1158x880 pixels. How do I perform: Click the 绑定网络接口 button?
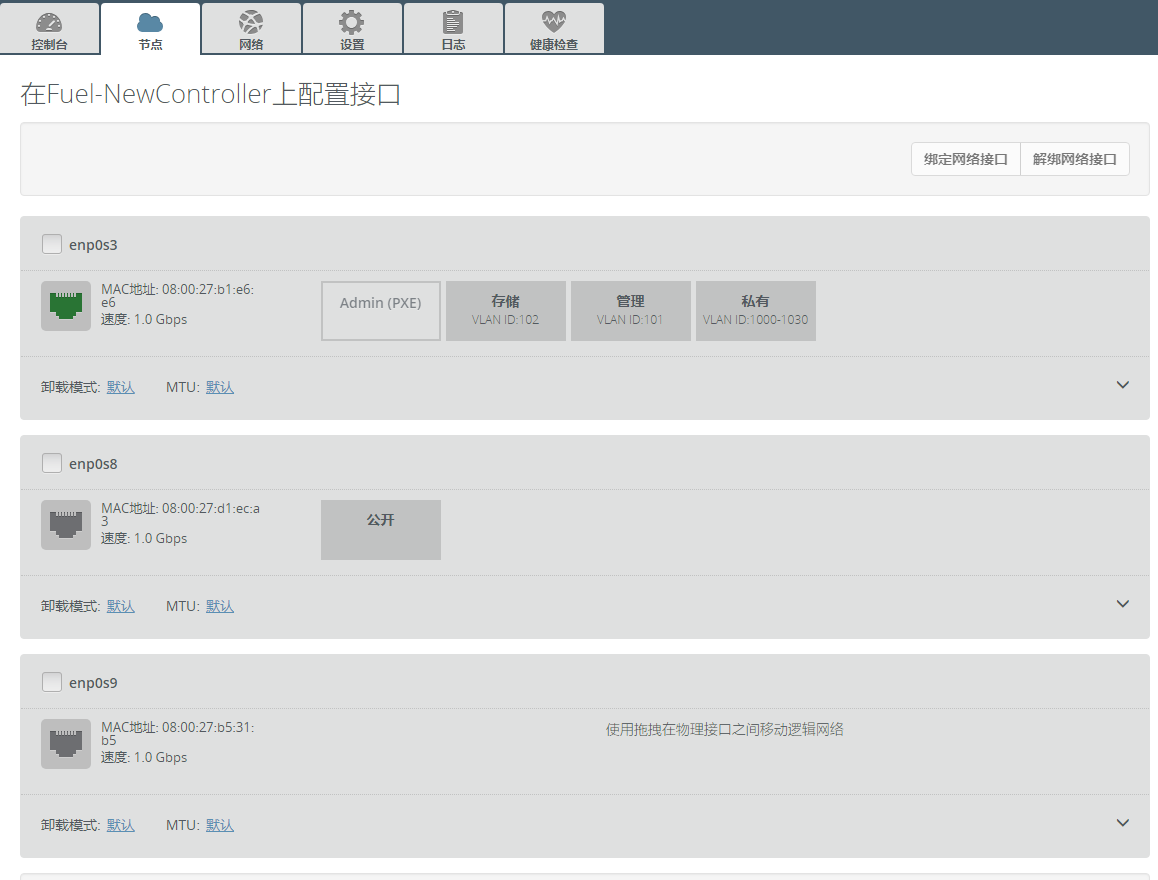pos(965,158)
